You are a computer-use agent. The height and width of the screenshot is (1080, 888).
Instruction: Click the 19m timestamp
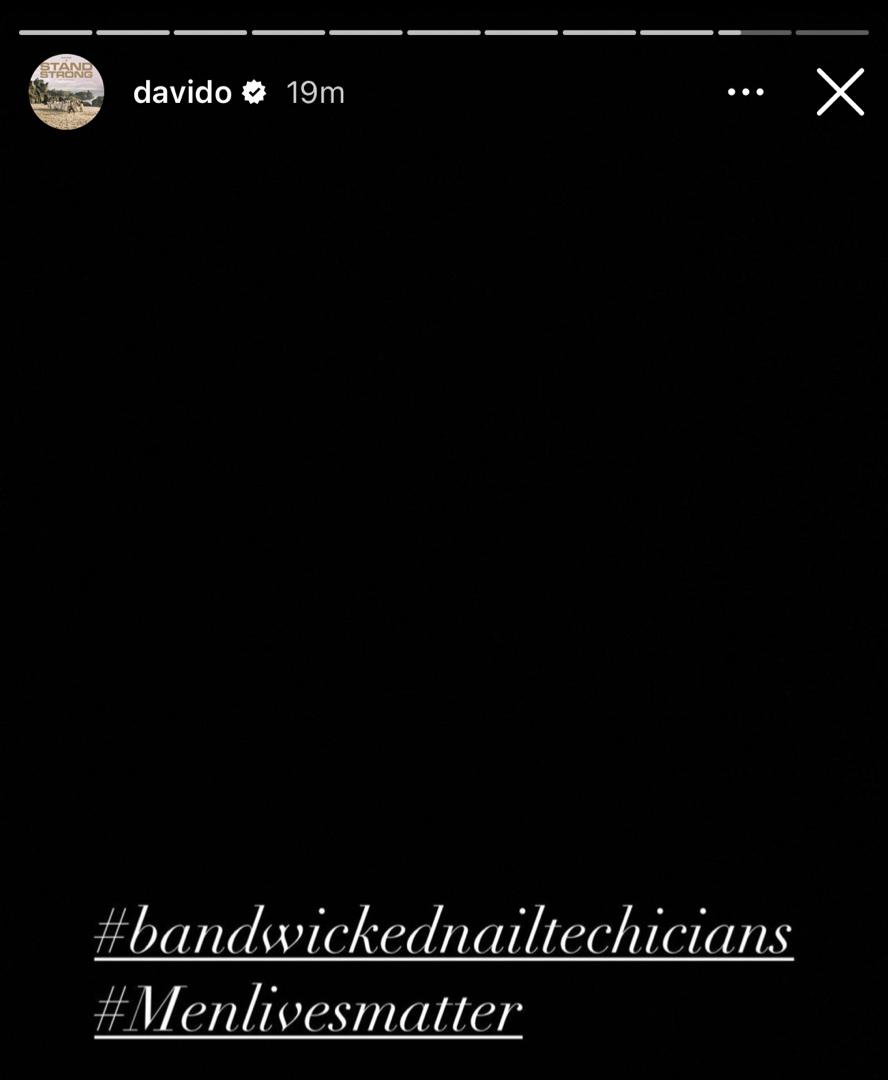point(315,92)
